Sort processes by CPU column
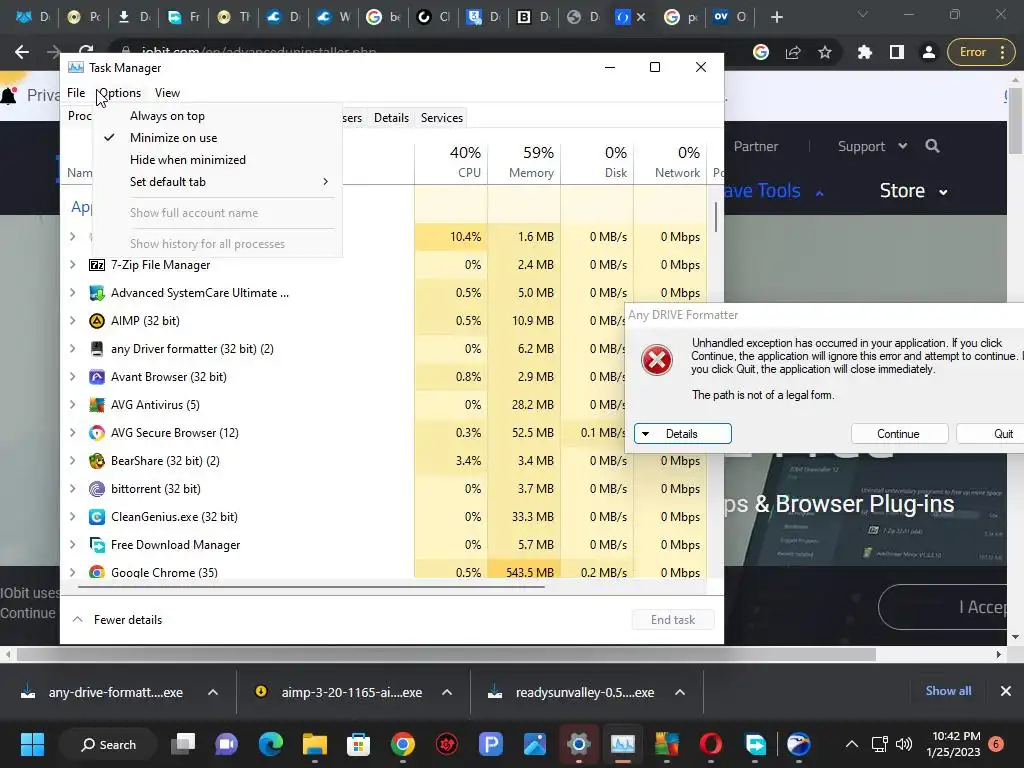The height and width of the screenshot is (768, 1024). pyautogui.click(x=451, y=162)
